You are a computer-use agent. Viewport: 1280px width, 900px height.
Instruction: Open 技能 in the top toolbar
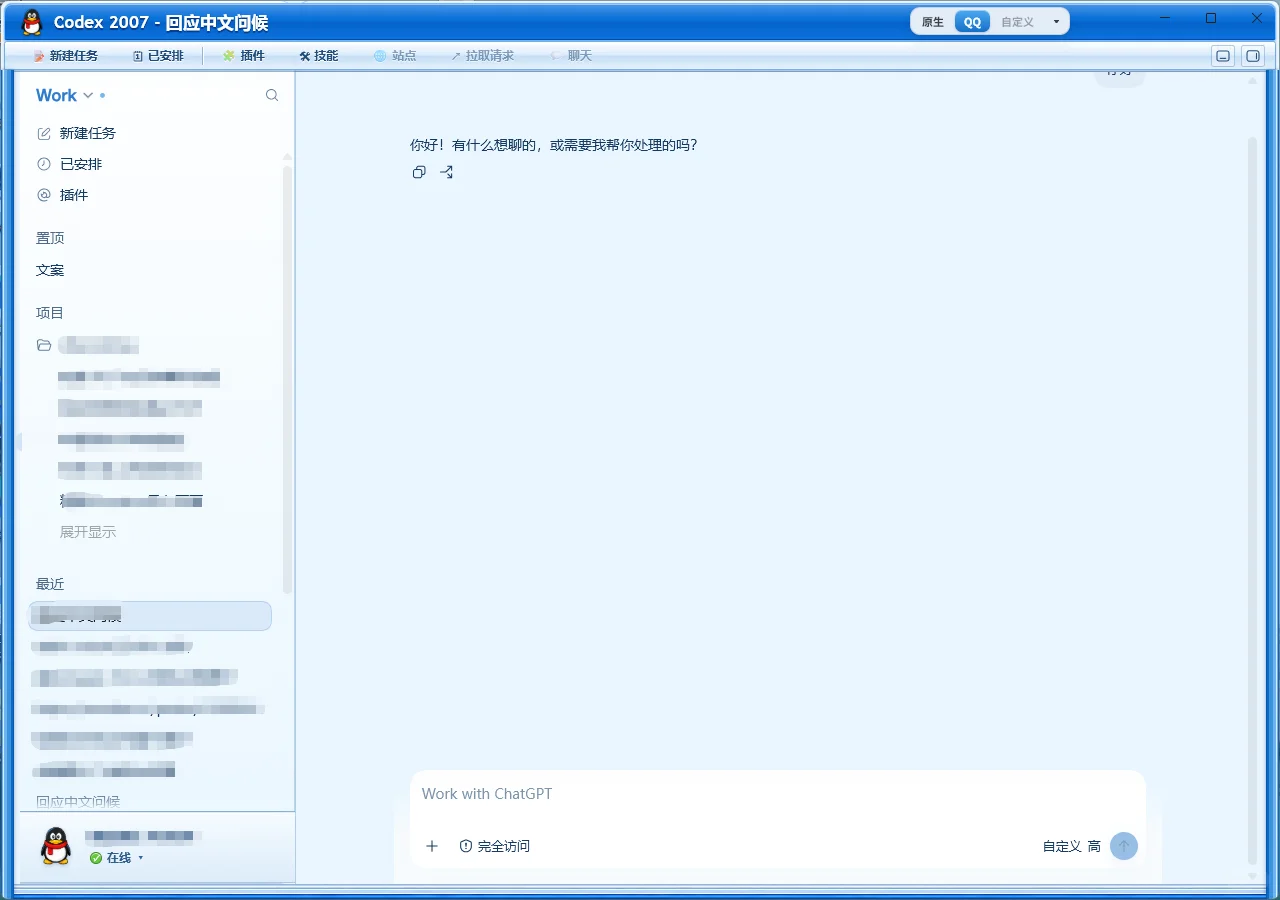[x=319, y=56]
